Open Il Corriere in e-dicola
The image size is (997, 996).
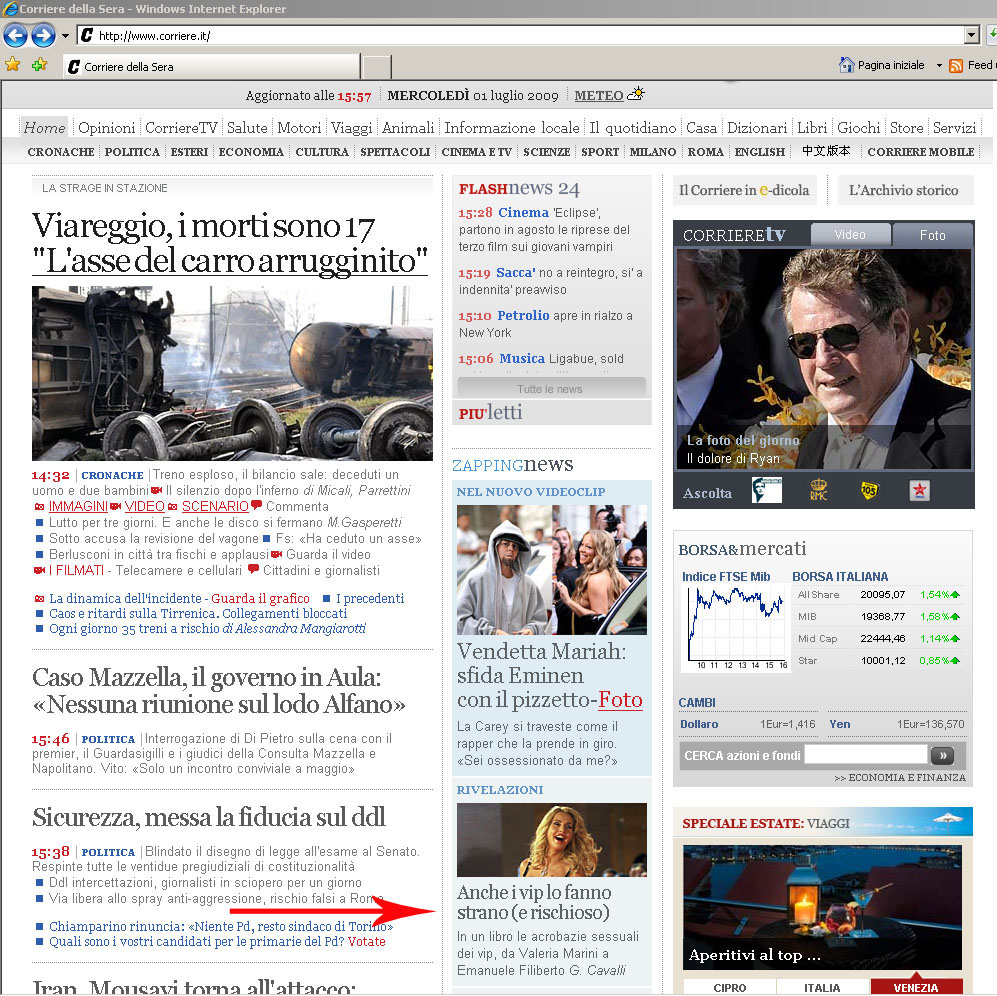[x=743, y=190]
